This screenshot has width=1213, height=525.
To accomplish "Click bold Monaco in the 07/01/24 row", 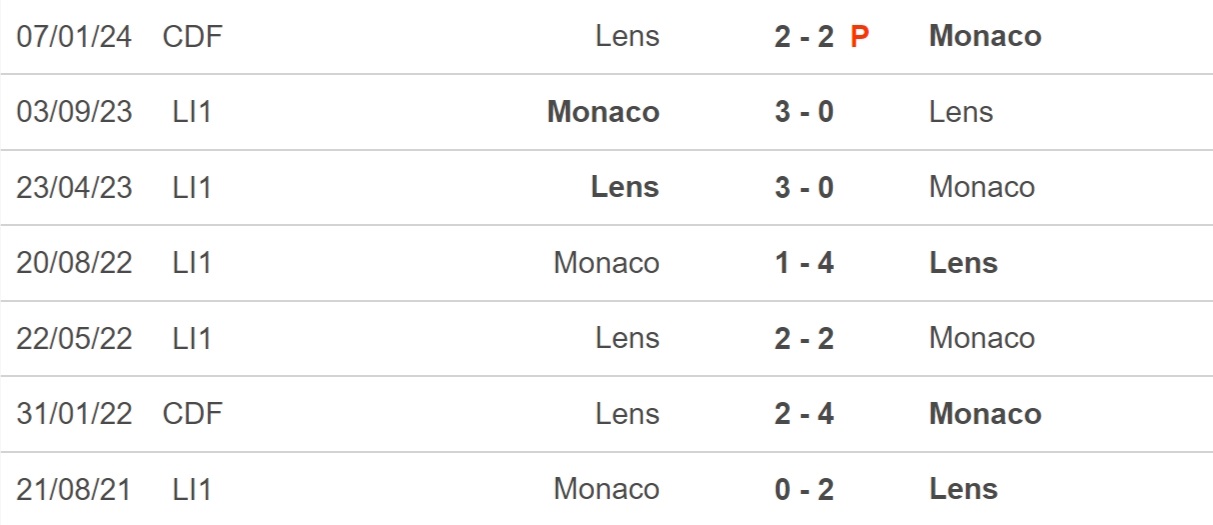I will click(985, 36).
